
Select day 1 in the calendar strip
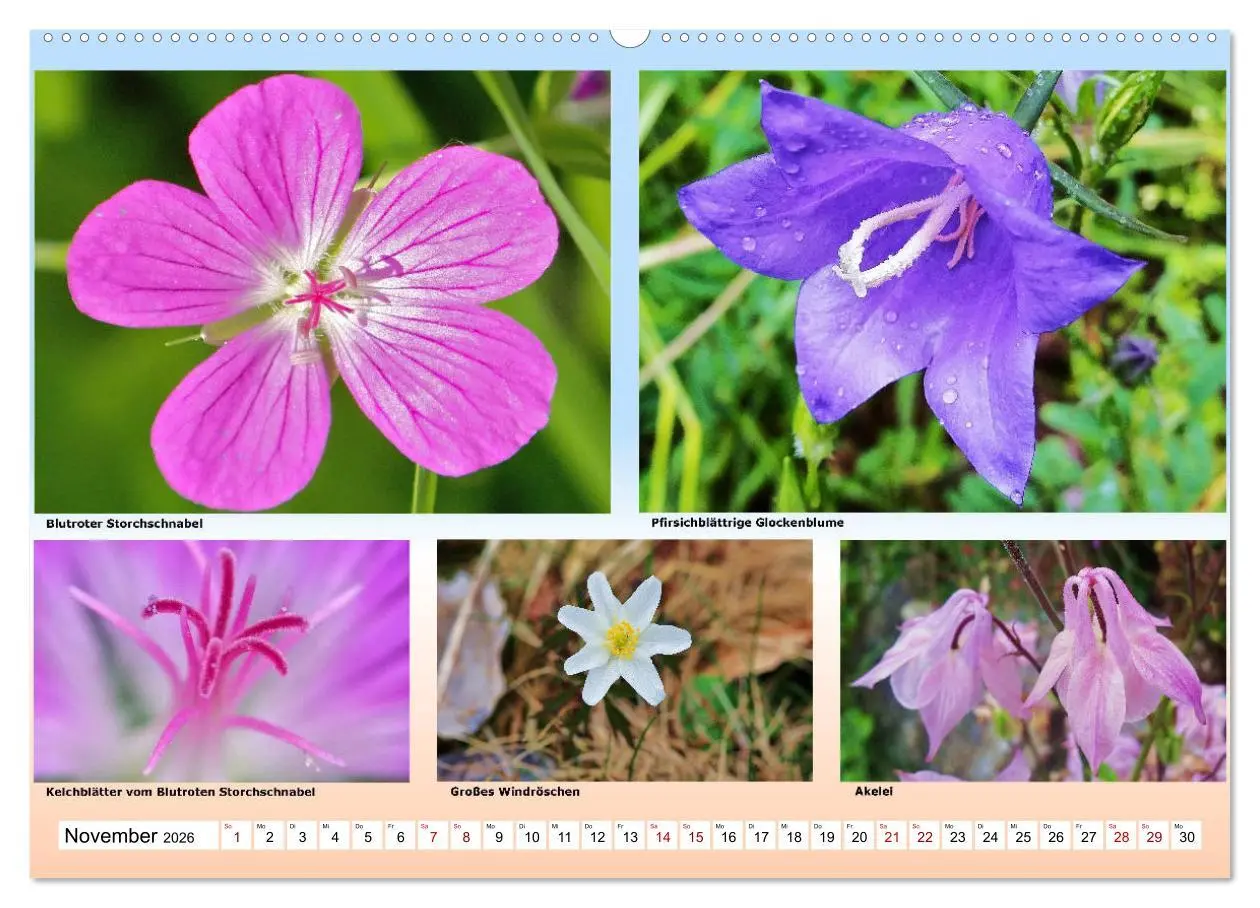[236, 836]
